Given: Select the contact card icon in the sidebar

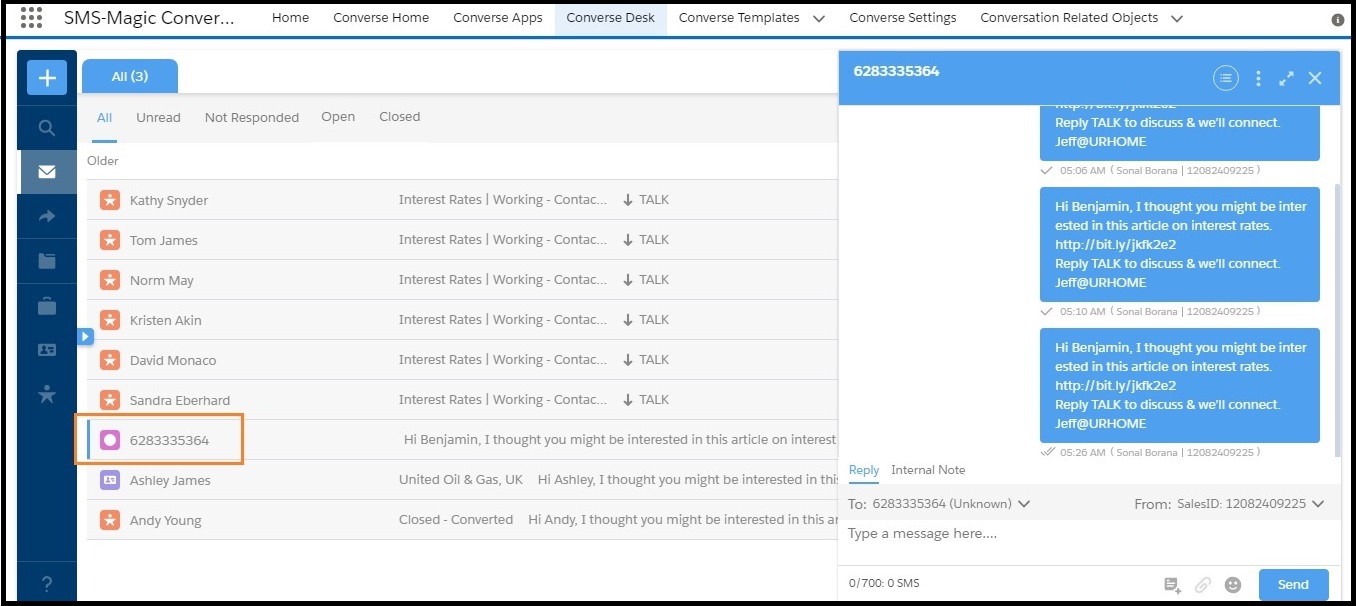Looking at the screenshot, I should tap(47, 350).
